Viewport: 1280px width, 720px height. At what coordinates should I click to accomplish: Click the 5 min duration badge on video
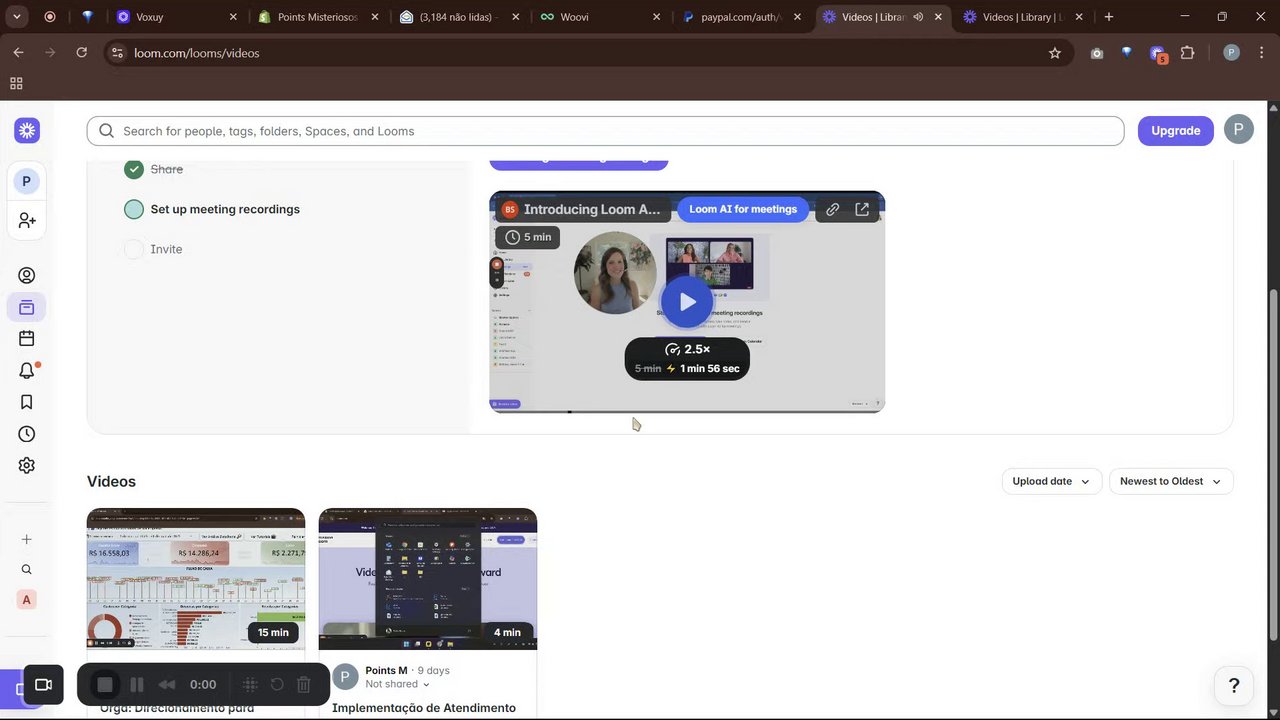pos(529,237)
